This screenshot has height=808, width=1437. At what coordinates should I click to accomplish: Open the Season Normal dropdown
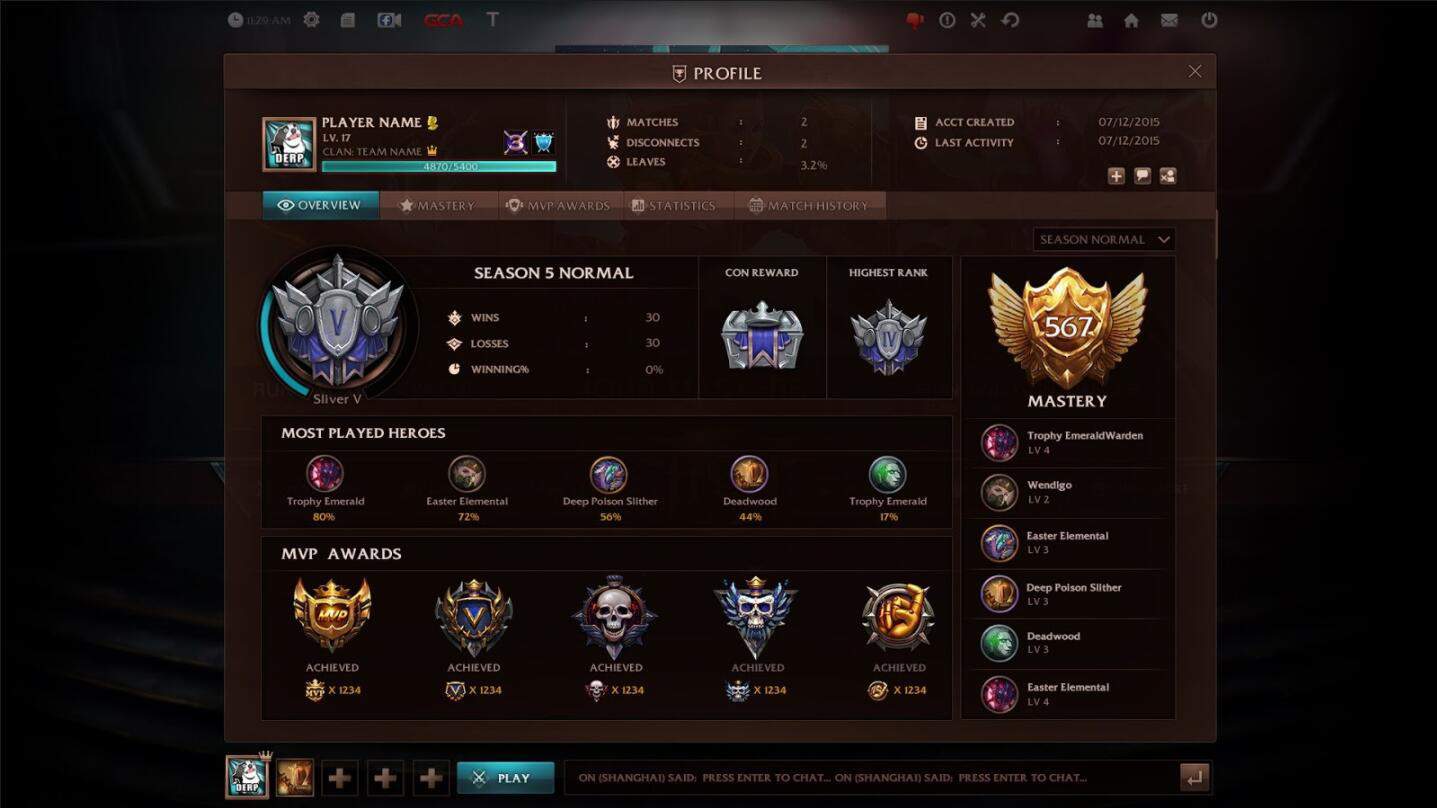(x=1104, y=239)
